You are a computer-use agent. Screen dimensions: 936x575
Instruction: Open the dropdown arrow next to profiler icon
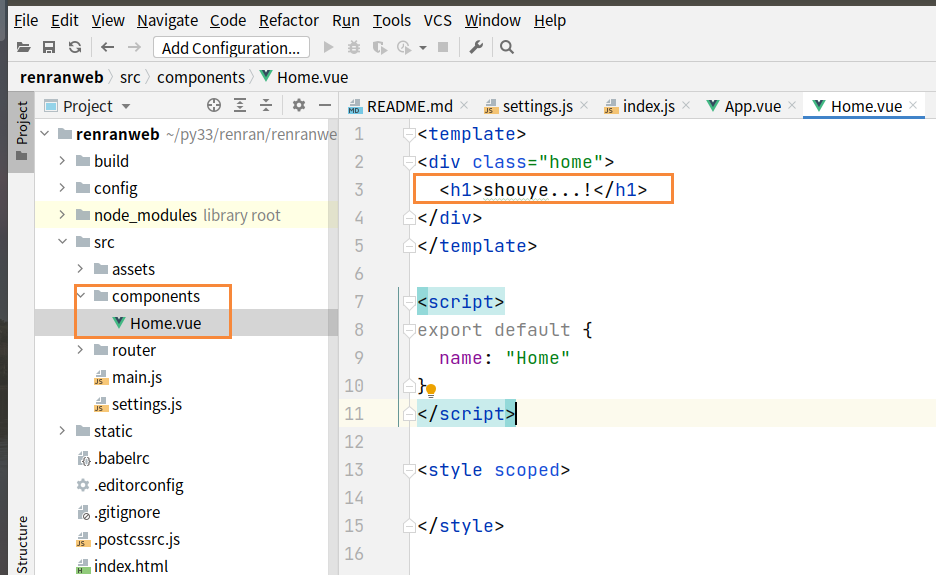click(423, 48)
